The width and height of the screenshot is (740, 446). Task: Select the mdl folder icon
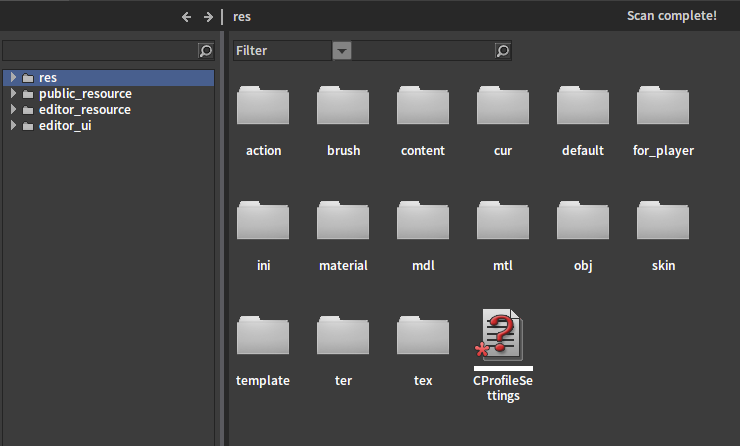point(423,220)
